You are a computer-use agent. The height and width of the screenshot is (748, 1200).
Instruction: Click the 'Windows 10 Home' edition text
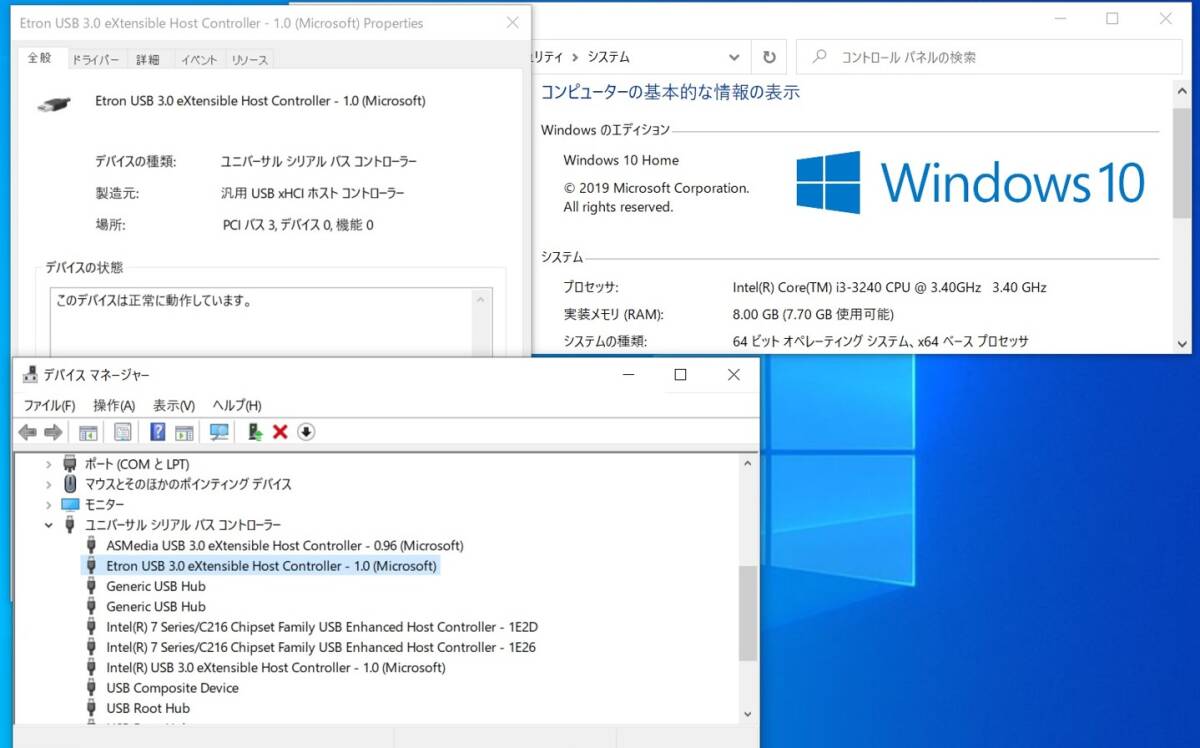621,160
